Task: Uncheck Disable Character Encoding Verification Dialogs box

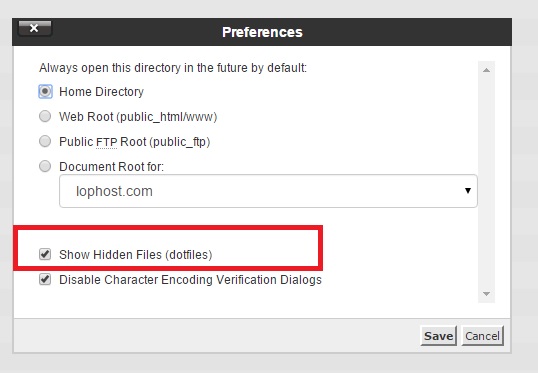Action: click(45, 279)
